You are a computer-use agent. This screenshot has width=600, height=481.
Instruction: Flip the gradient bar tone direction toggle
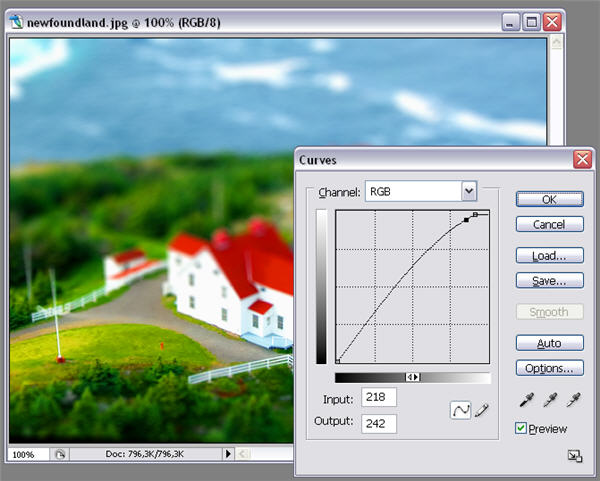point(412,377)
